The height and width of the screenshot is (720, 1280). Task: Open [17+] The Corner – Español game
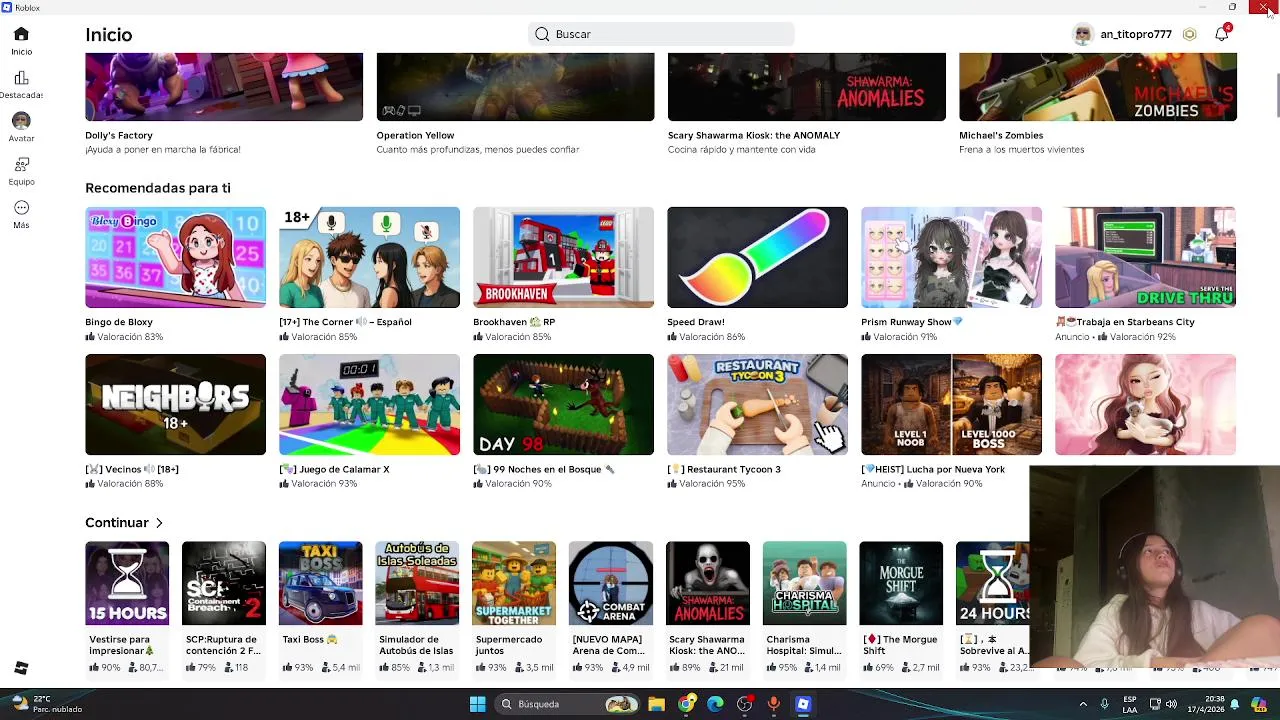(x=369, y=258)
